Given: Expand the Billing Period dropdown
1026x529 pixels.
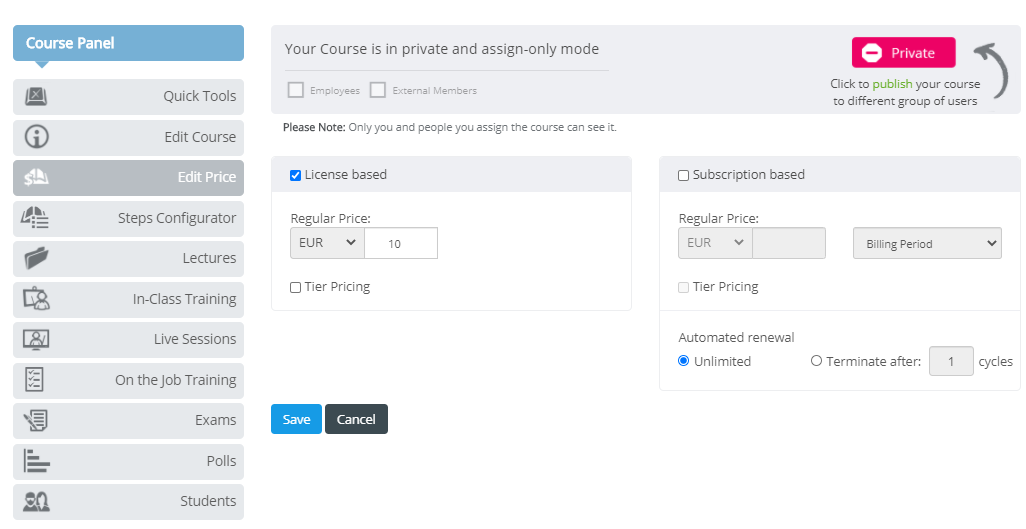Looking at the screenshot, I should coord(927,244).
